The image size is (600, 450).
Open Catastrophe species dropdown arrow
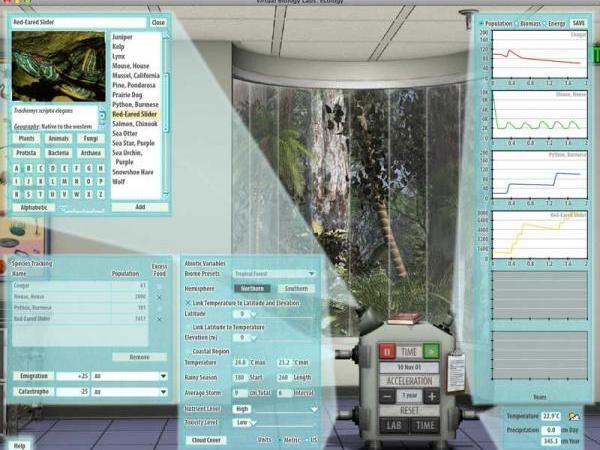(x=163, y=392)
